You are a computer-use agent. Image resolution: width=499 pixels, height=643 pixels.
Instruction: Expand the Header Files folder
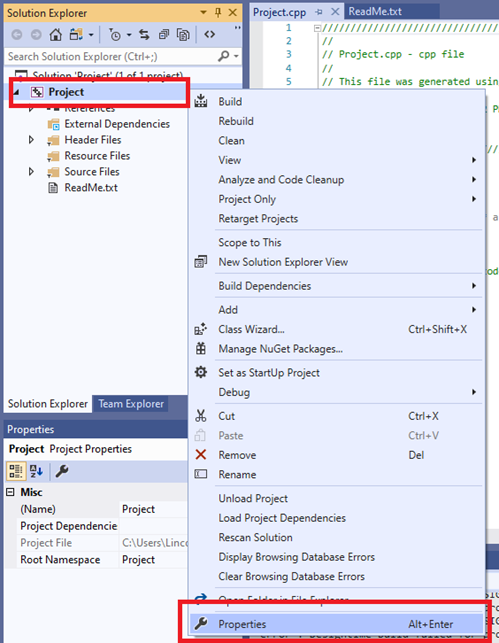[x=31, y=140]
